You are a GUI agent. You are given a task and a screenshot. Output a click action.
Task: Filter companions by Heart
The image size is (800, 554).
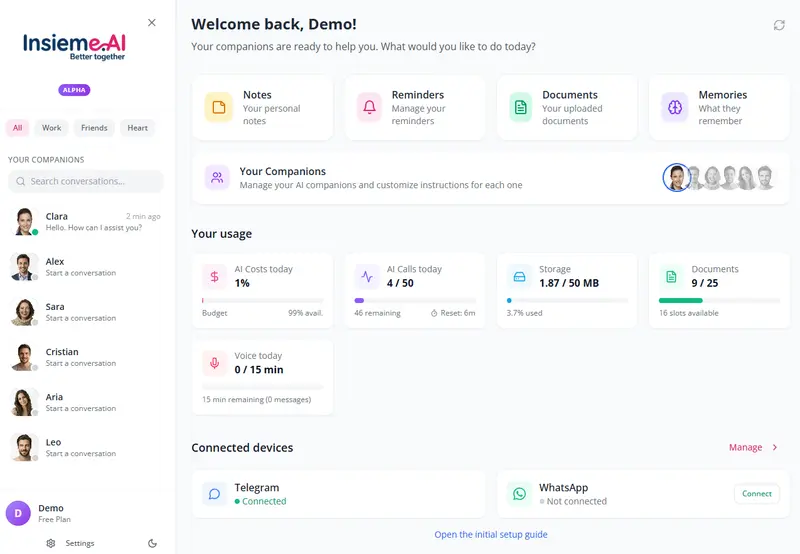[x=138, y=128]
